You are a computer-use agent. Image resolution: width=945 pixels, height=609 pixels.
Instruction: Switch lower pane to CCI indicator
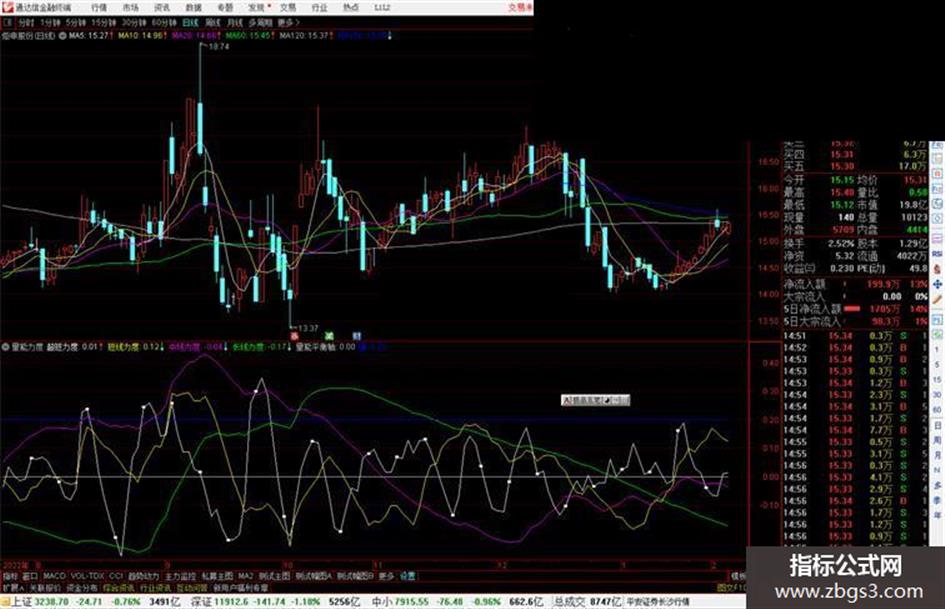pyautogui.click(x=116, y=576)
